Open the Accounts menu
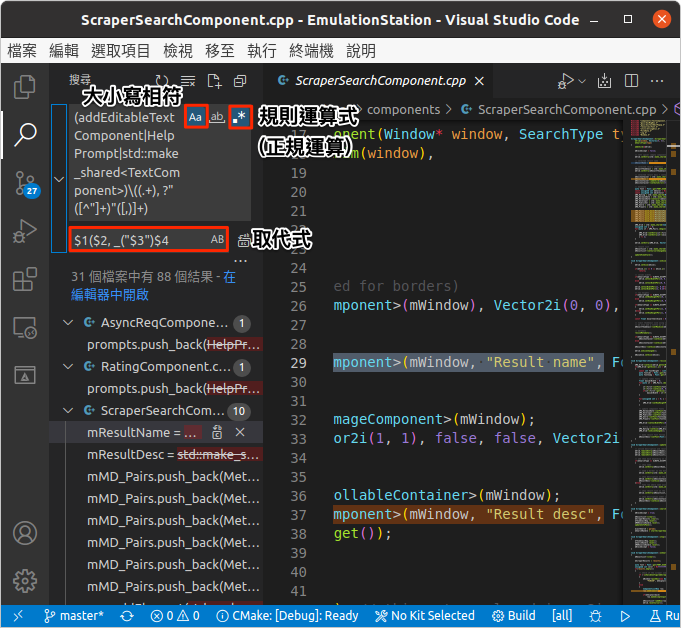 coord(25,533)
